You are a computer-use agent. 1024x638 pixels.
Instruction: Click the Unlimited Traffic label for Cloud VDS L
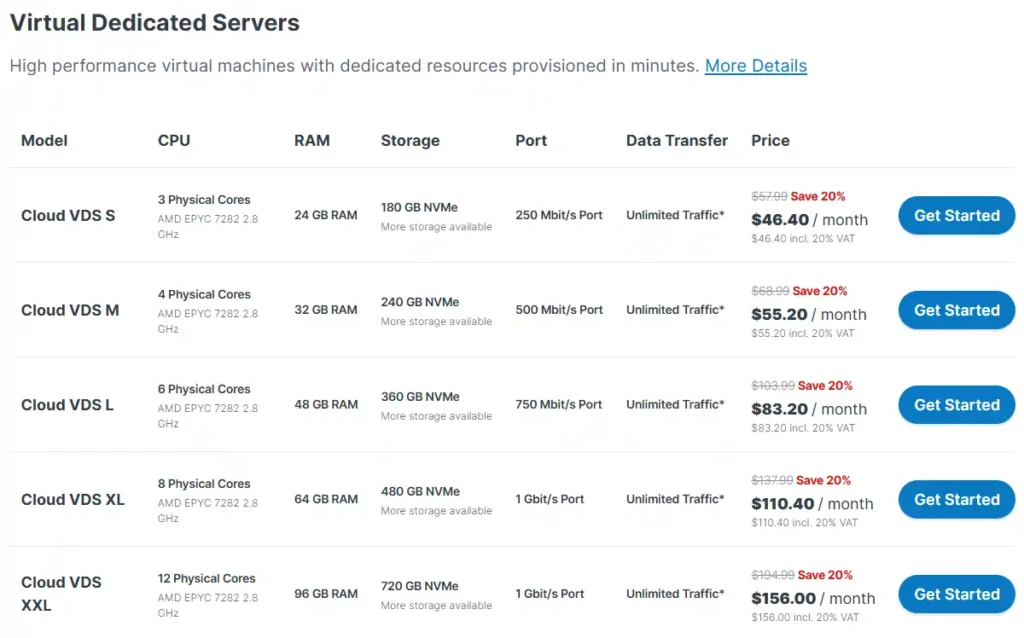click(x=674, y=404)
